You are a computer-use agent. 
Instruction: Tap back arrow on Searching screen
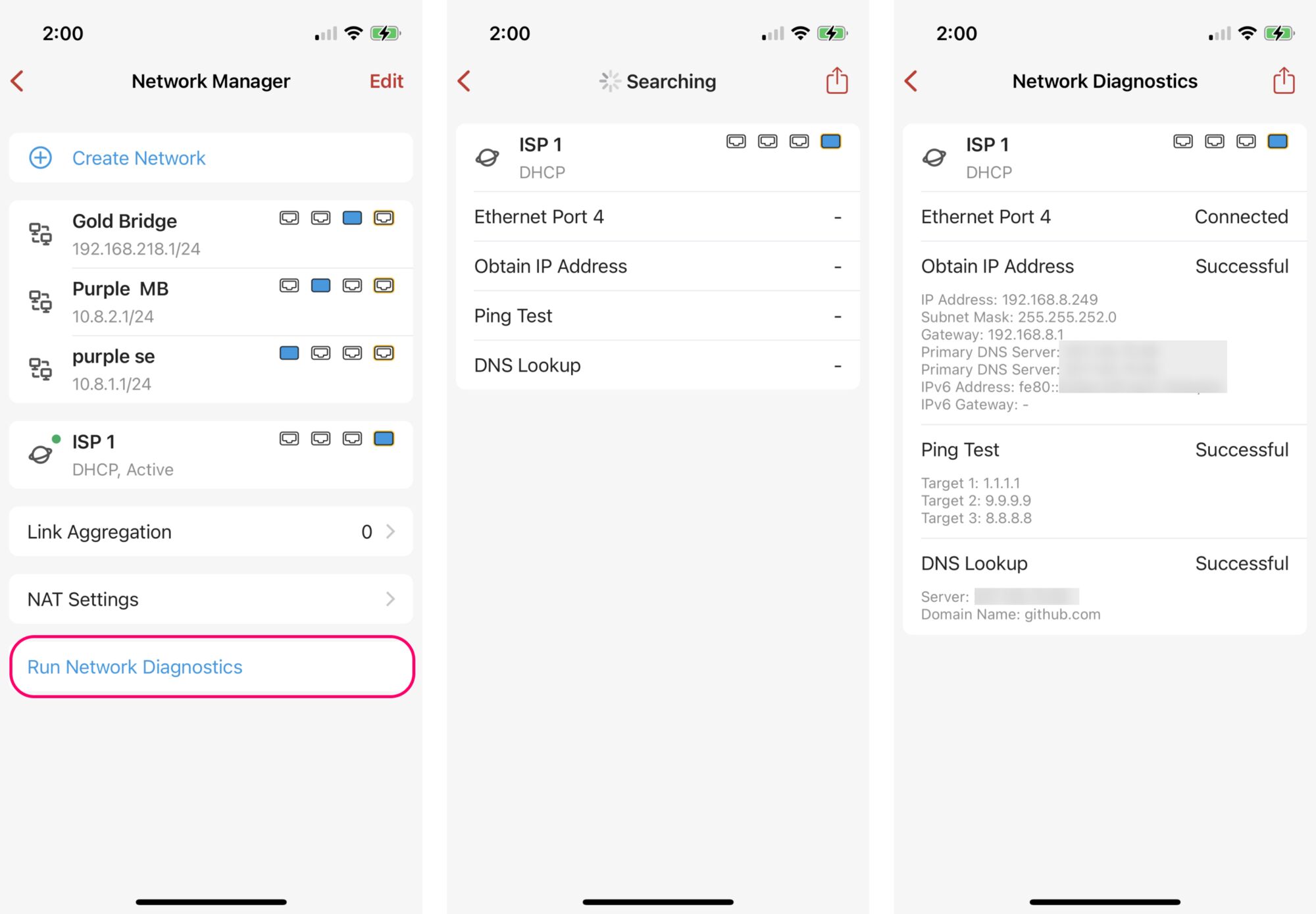coord(465,81)
